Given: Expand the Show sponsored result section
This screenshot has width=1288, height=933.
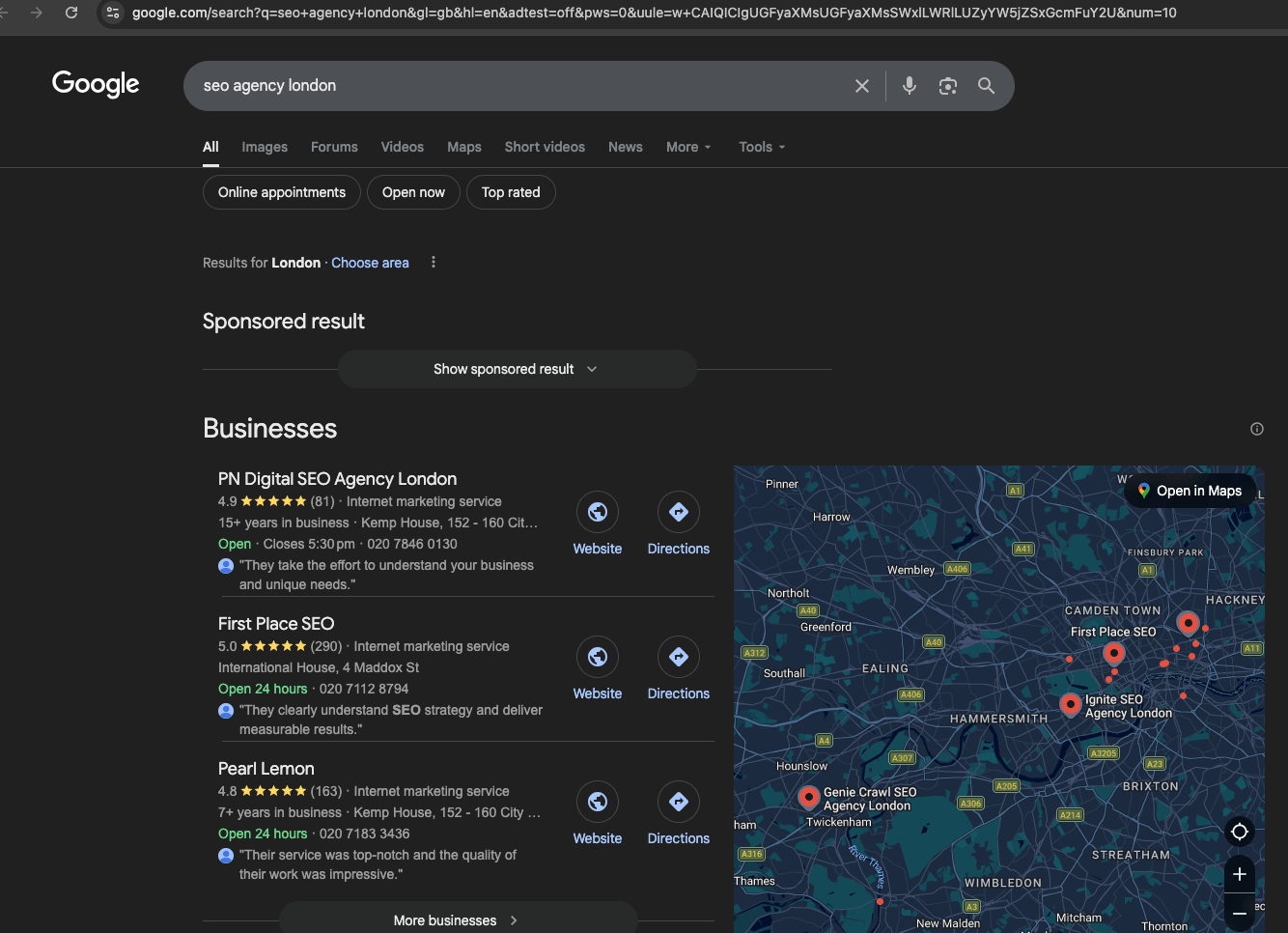Looking at the screenshot, I should click(x=517, y=369).
